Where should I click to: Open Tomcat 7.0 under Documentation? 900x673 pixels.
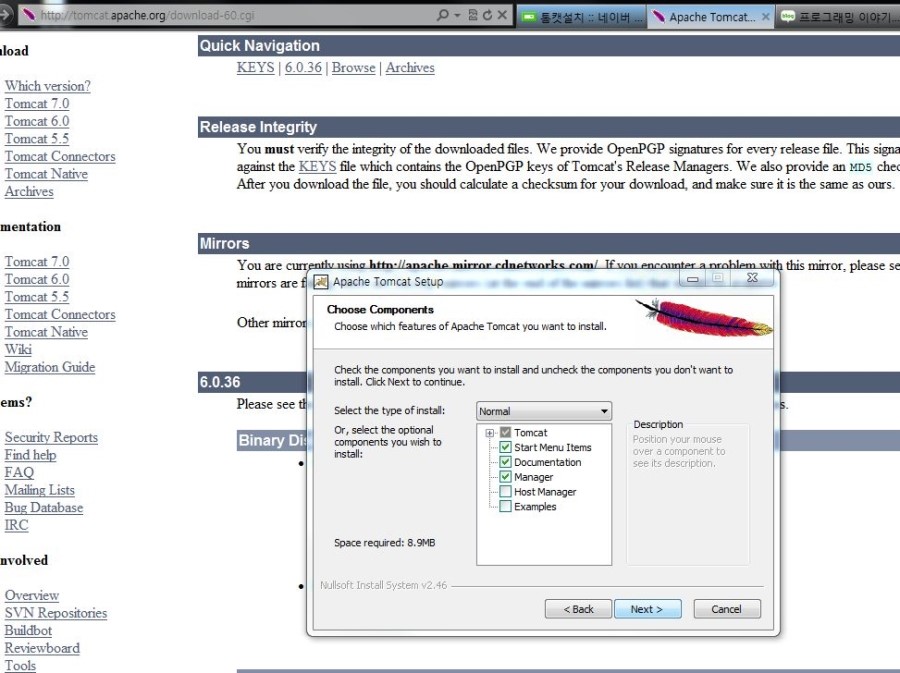37,262
